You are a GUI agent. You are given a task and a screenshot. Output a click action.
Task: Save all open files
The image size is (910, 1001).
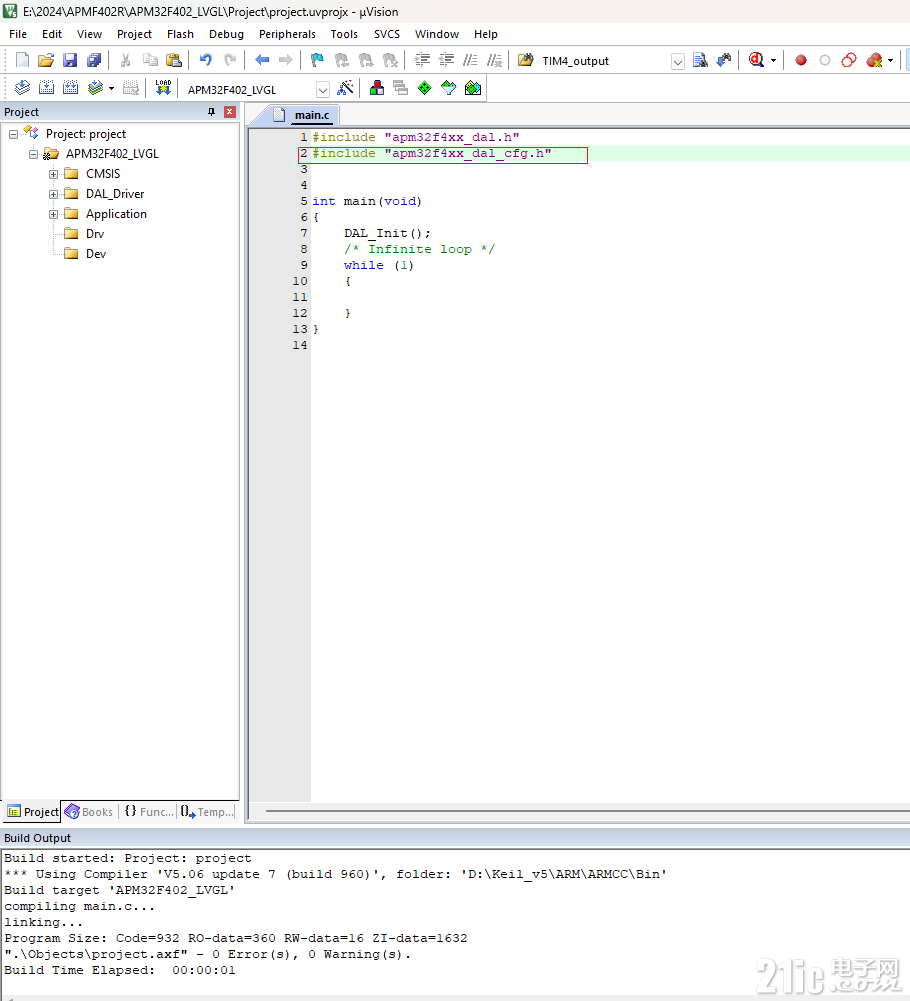[x=94, y=60]
